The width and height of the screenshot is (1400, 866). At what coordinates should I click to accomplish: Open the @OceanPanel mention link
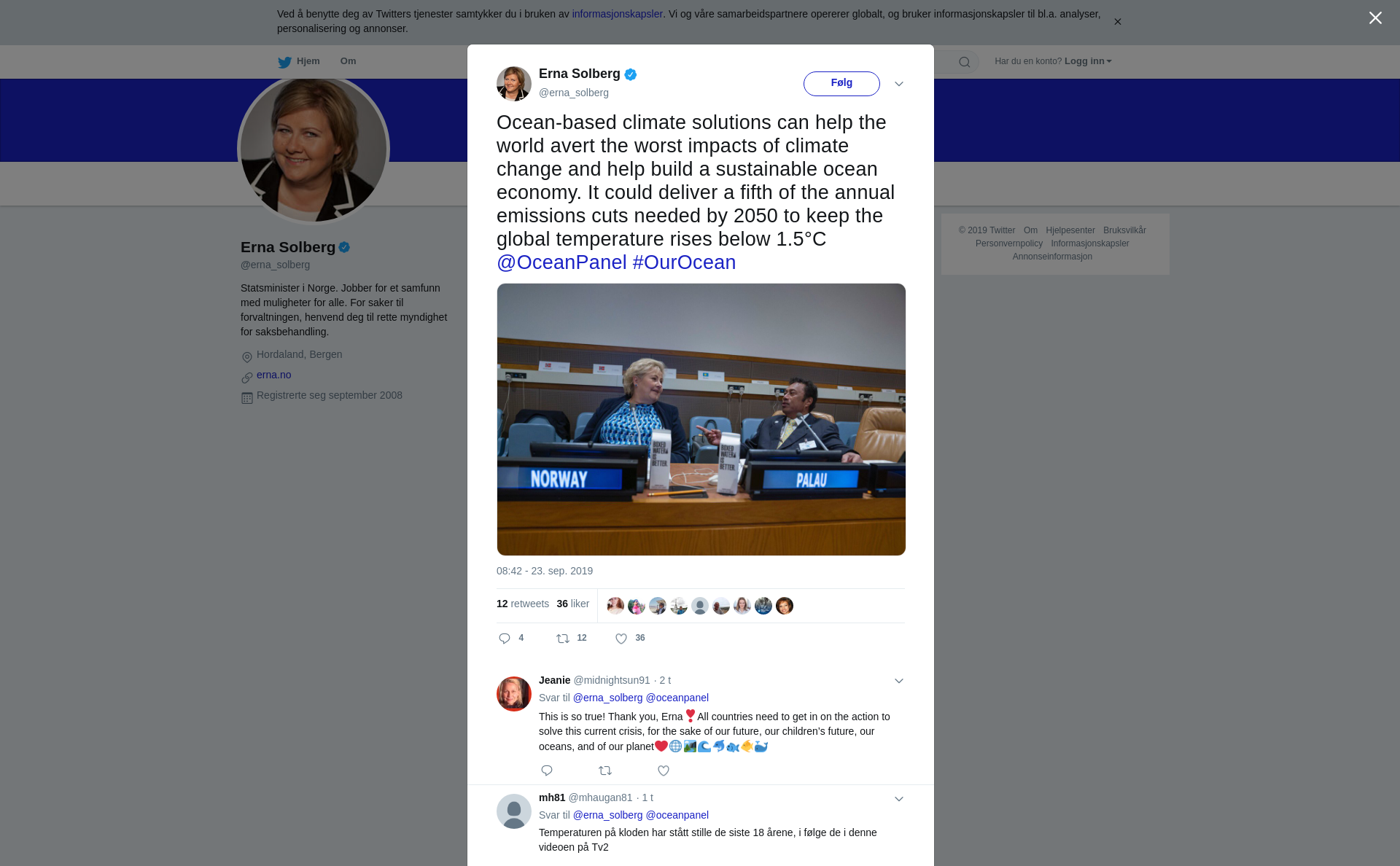click(561, 262)
